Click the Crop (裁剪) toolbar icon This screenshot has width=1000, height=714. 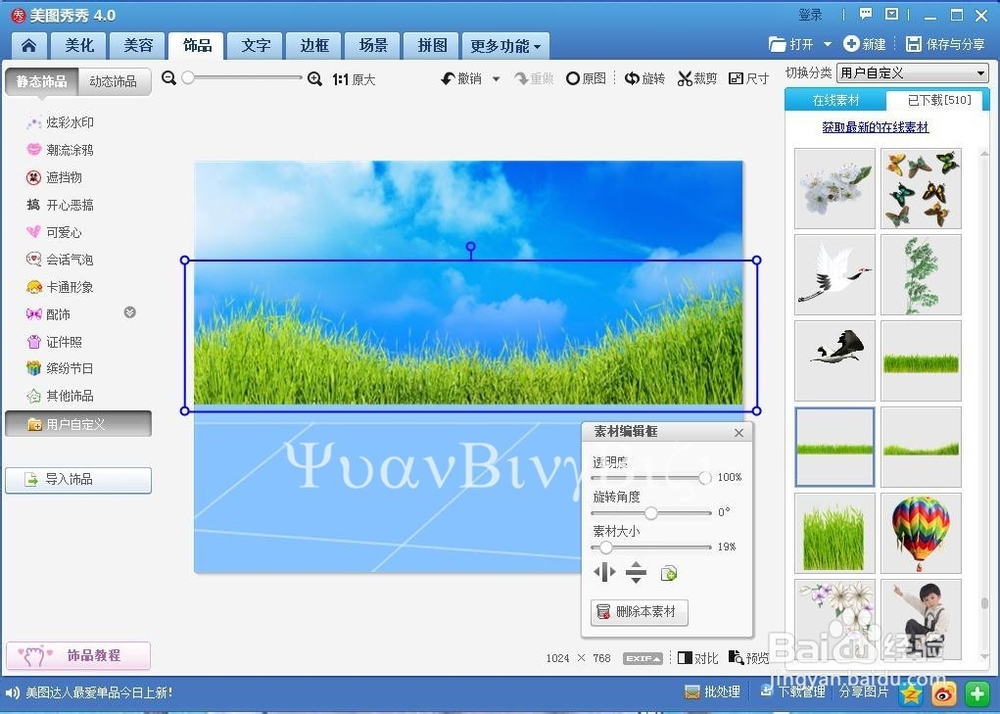tap(697, 78)
